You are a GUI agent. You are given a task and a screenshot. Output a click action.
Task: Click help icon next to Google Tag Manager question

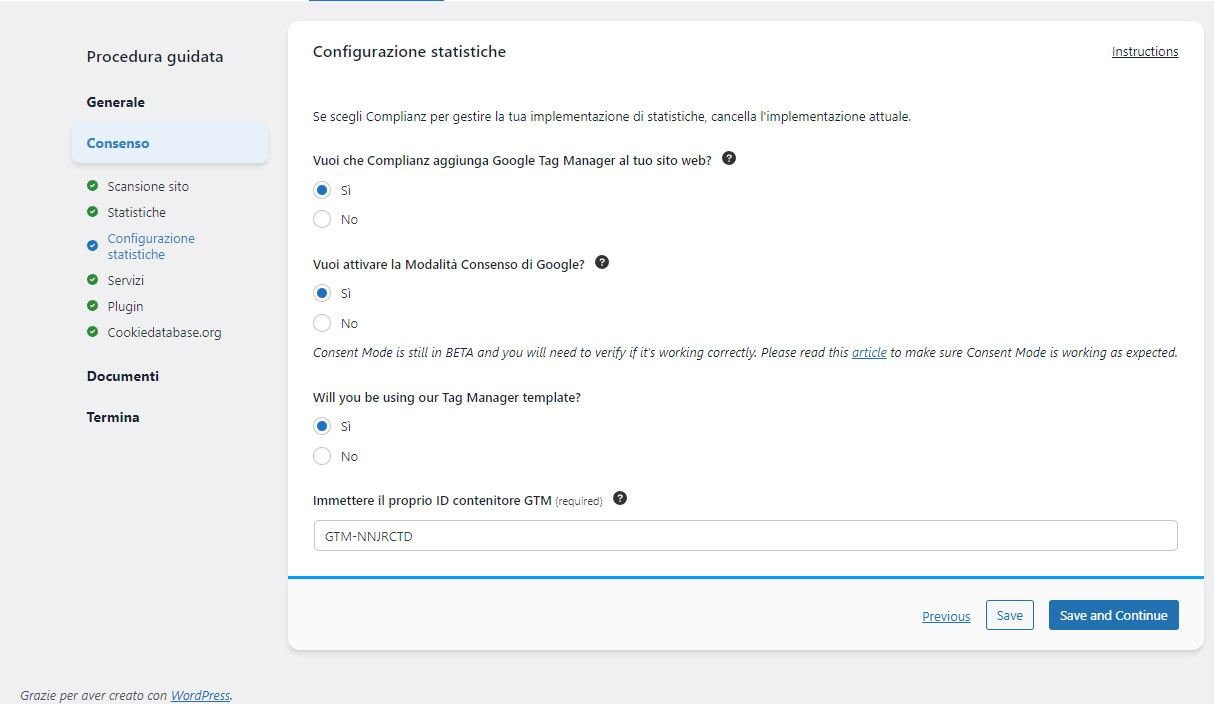click(x=729, y=159)
